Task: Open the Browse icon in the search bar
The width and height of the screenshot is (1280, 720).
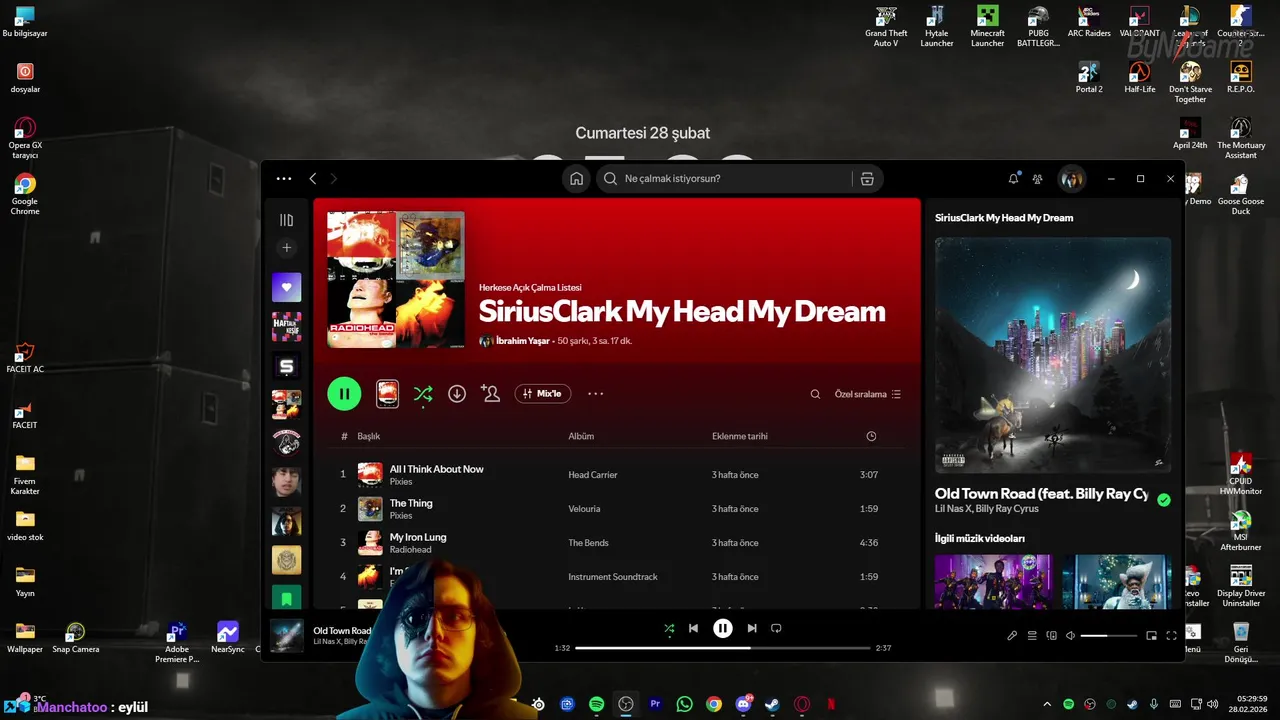Action: (x=867, y=179)
